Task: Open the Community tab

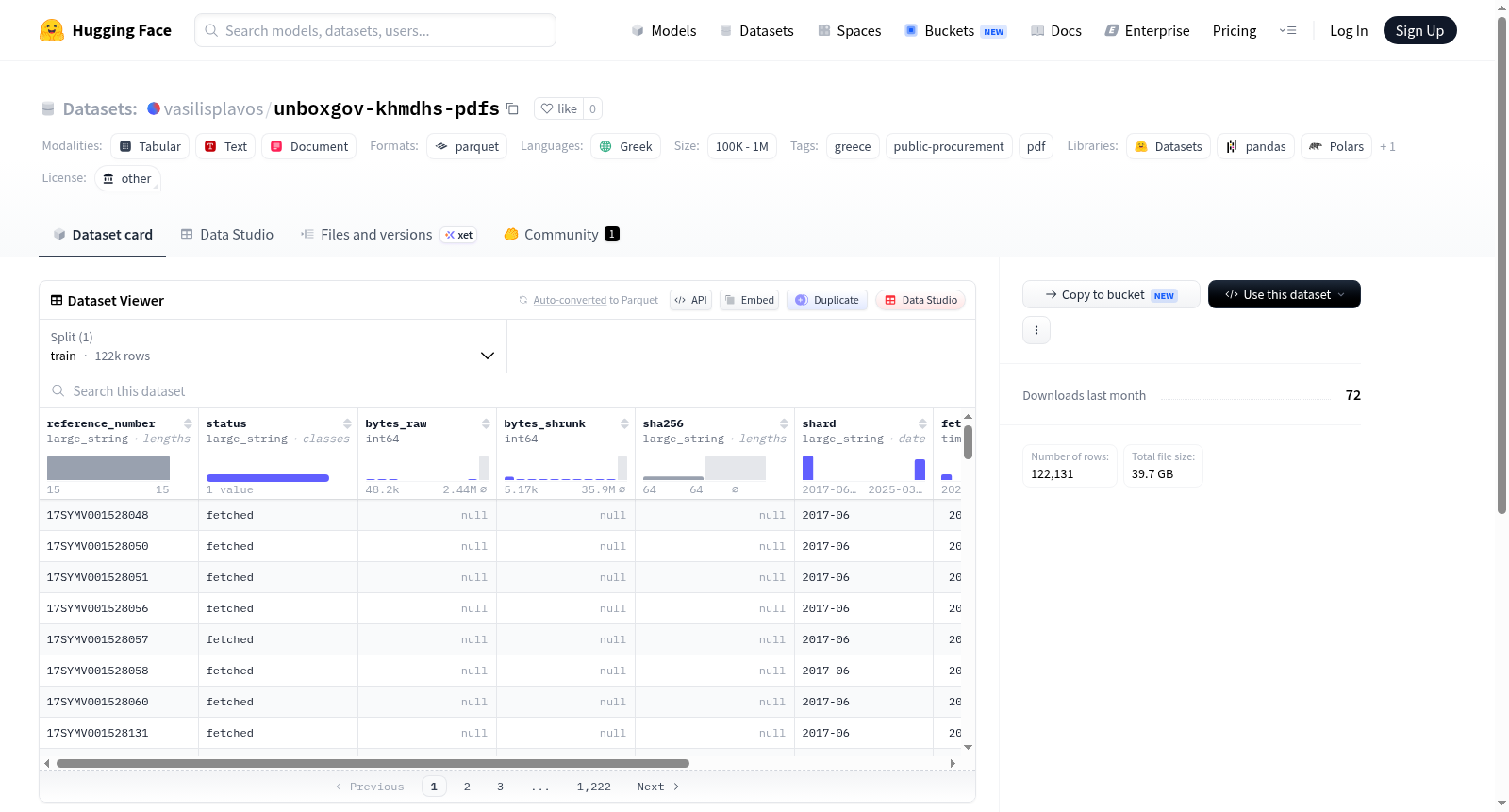Action: 561,234
